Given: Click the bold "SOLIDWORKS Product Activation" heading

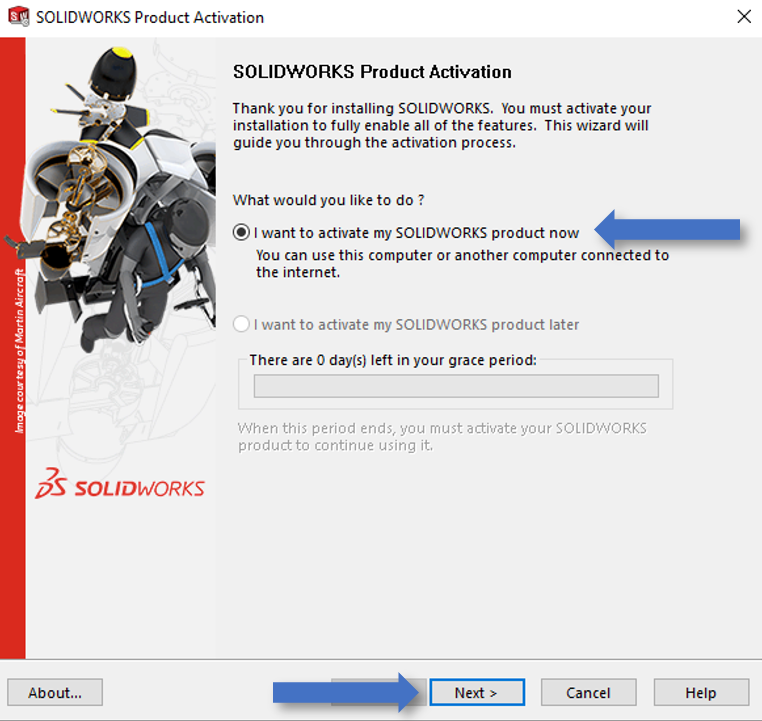Looking at the screenshot, I should 372,72.
